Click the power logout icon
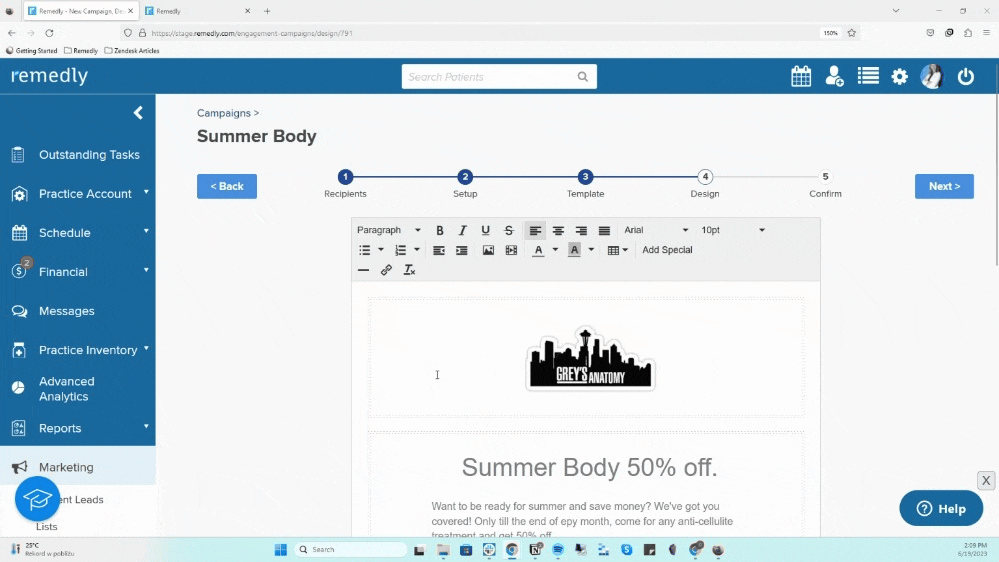 pos(966,76)
